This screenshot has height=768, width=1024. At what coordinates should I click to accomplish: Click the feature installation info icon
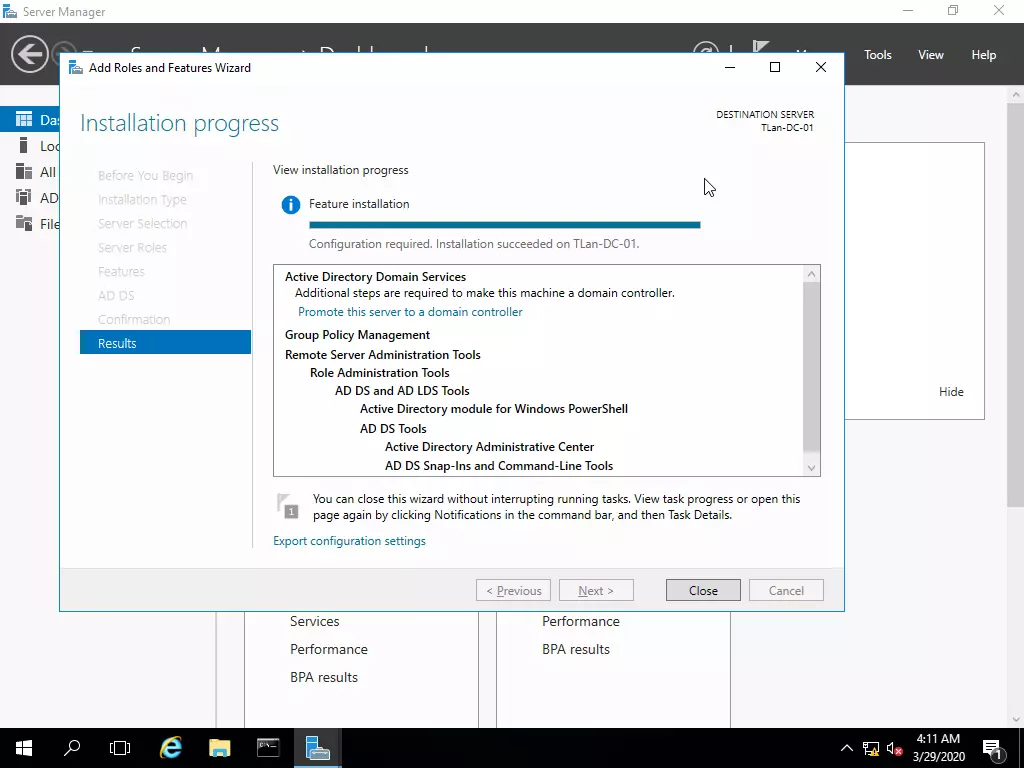(291, 205)
